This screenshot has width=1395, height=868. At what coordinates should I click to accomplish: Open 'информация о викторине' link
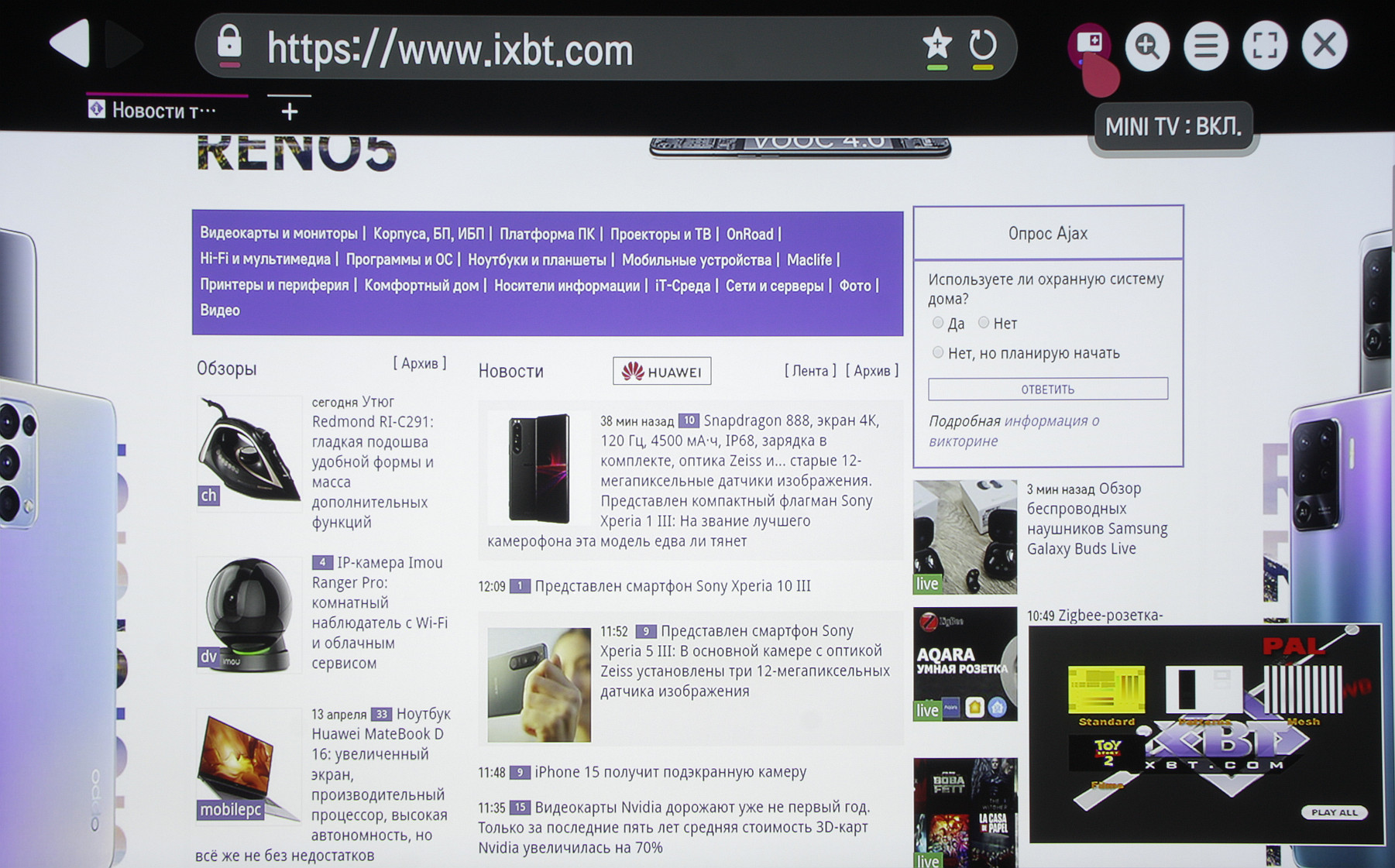(1014, 431)
